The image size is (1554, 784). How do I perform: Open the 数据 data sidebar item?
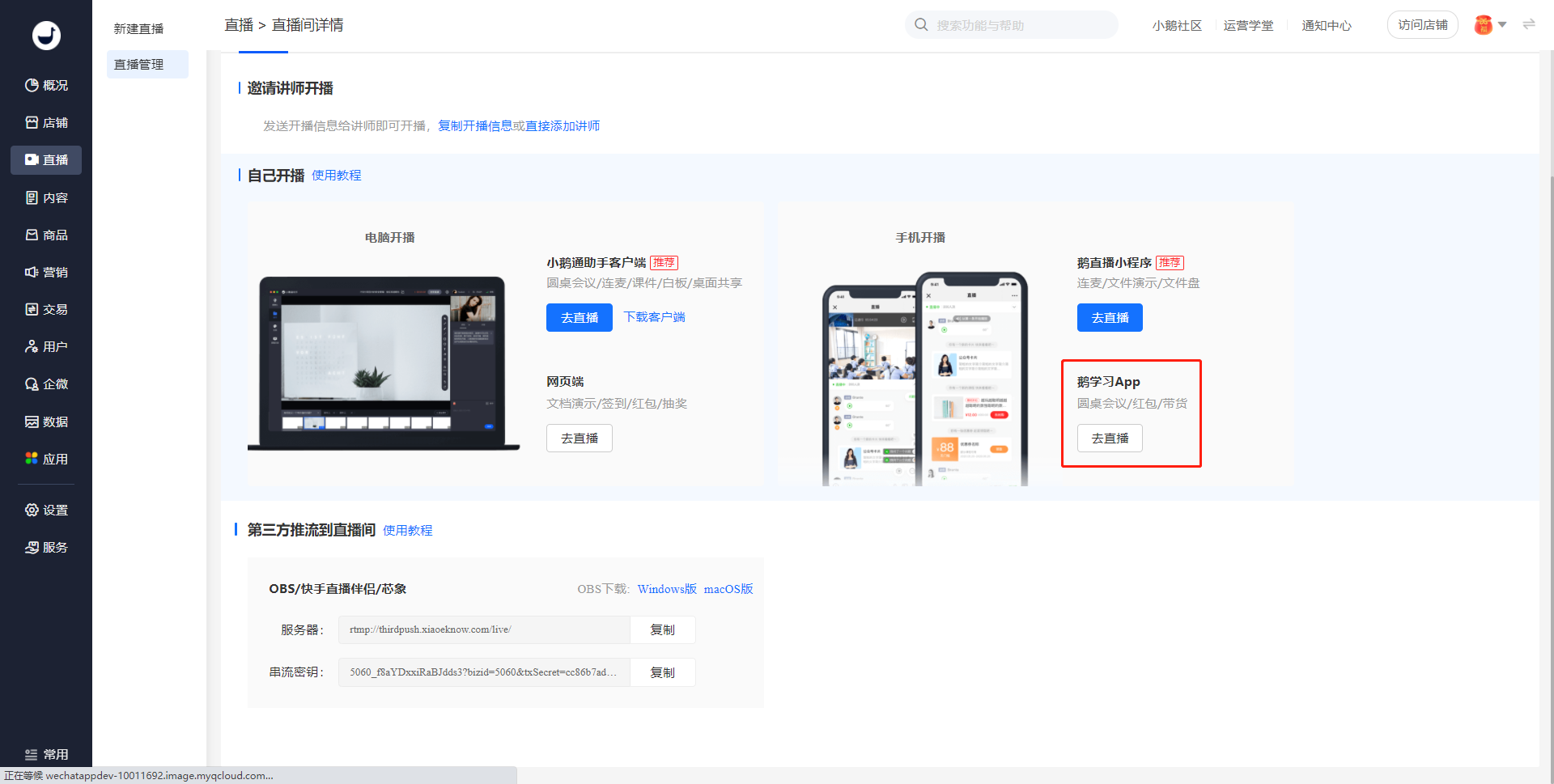[x=46, y=422]
